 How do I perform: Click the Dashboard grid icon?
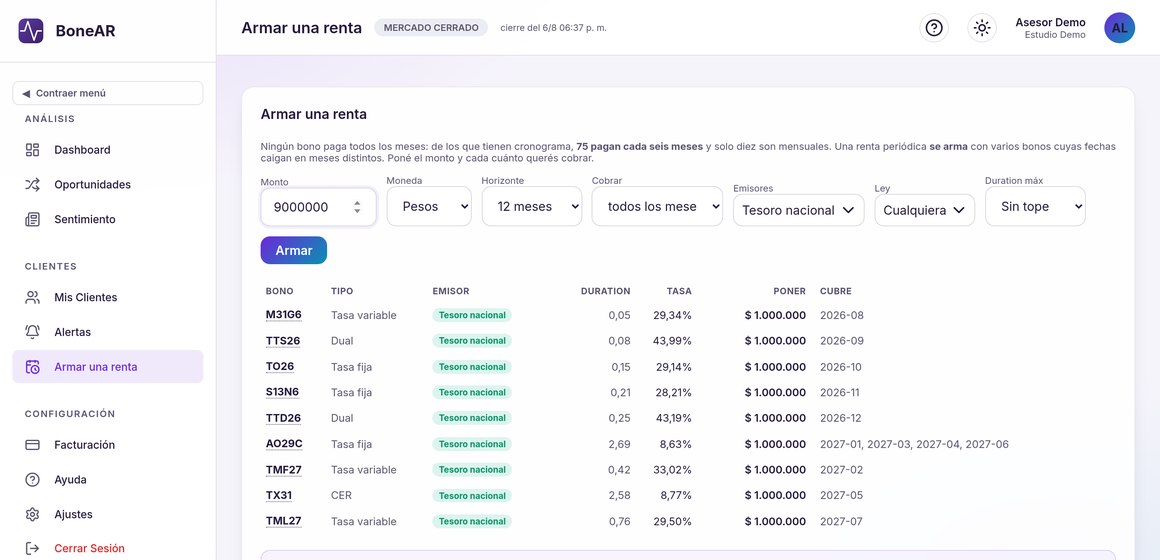33,150
